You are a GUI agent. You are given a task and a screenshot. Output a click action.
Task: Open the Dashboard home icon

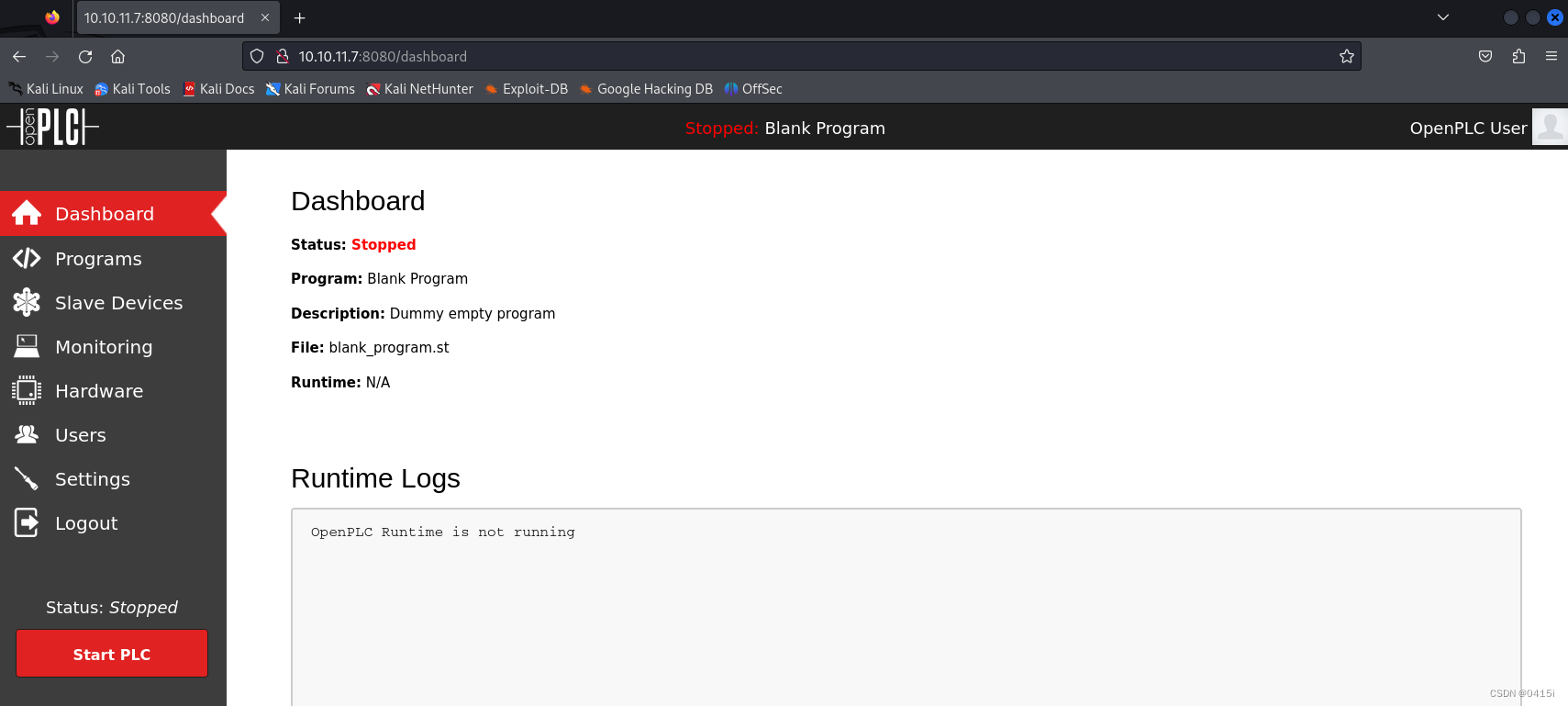(x=27, y=213)
